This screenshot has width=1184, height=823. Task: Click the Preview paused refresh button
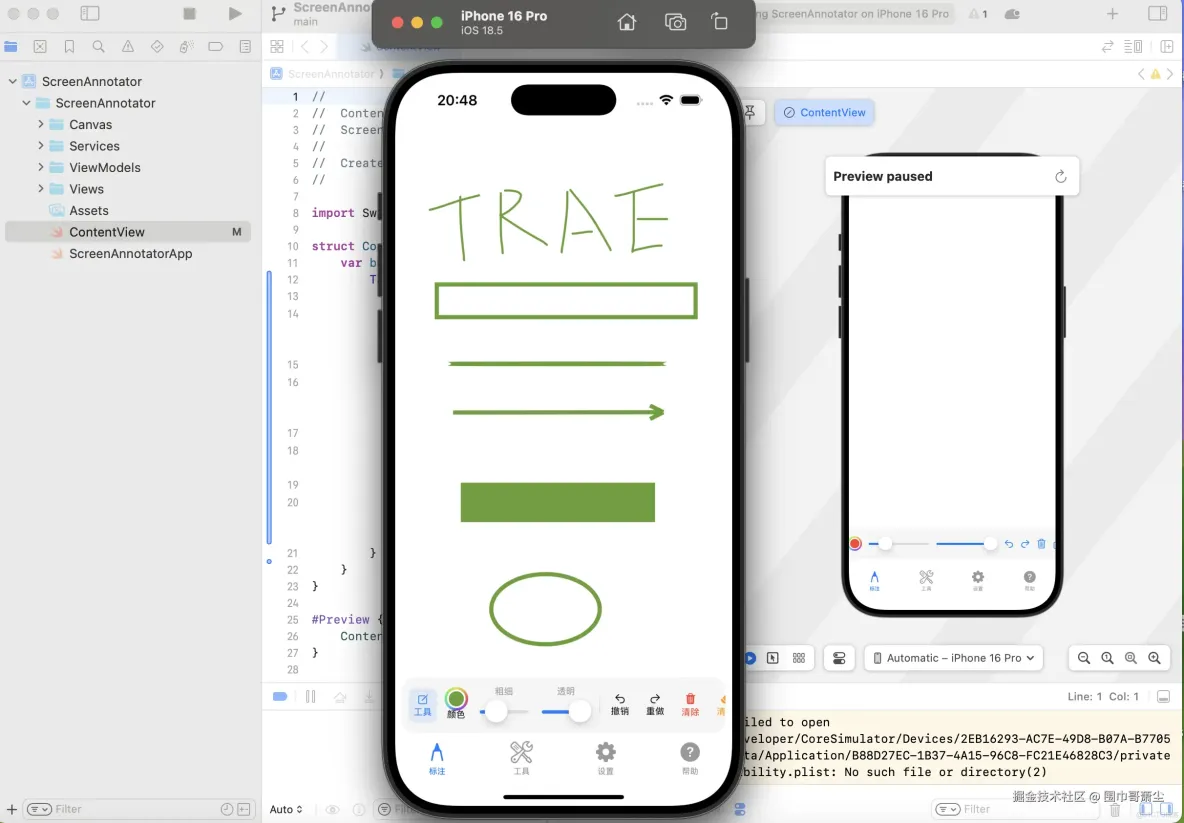pyautogui.click(x=1060, y=175)
